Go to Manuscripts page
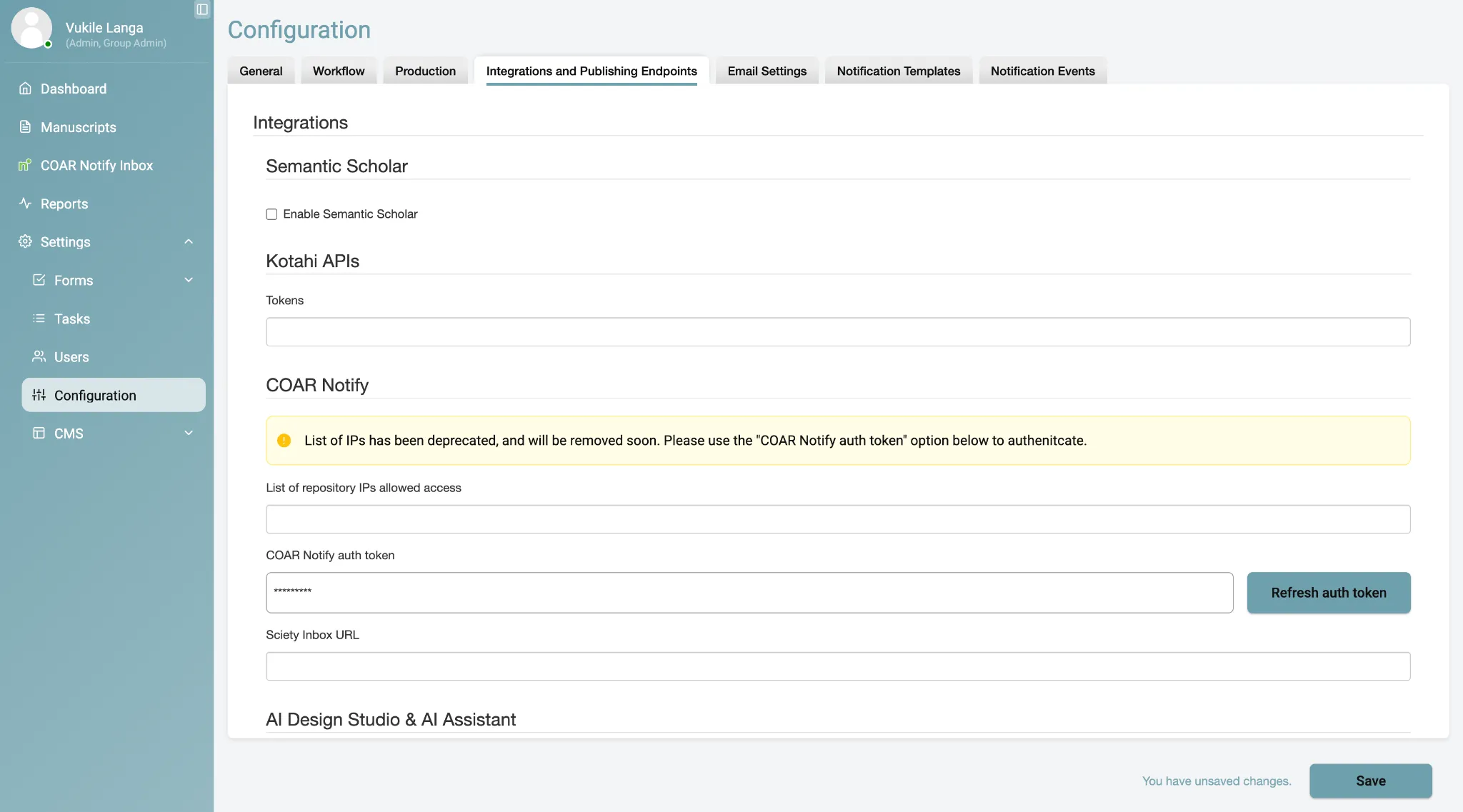1463x812 pixels. (x=79, y=127)
